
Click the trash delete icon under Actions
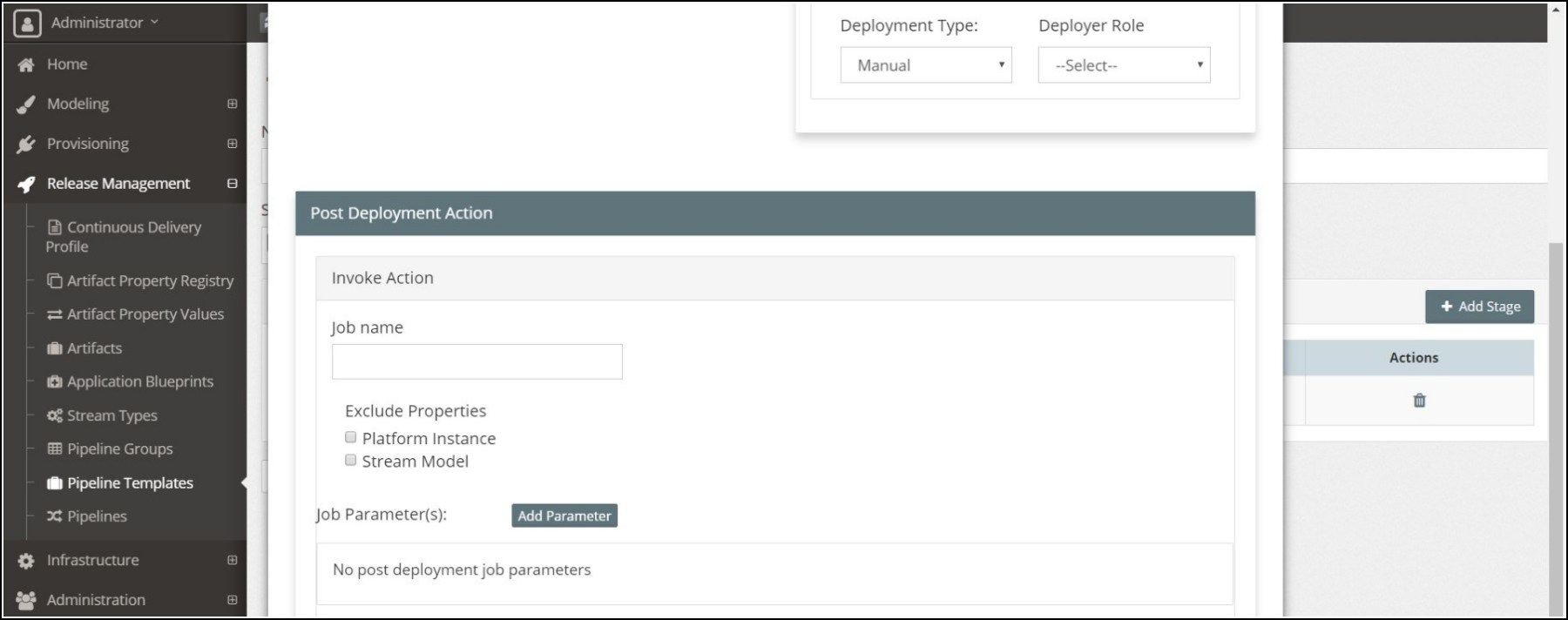tap(1419, 401)
